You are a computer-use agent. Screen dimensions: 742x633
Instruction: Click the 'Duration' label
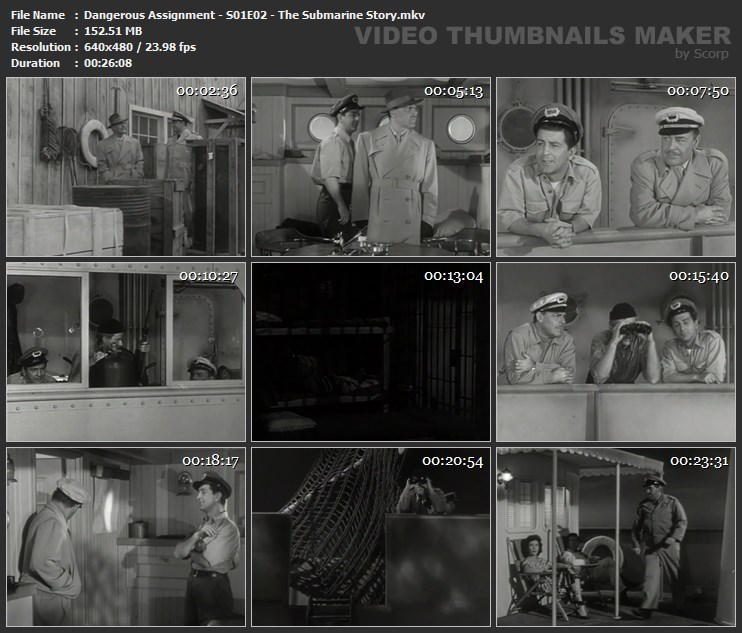coord(35,63)
